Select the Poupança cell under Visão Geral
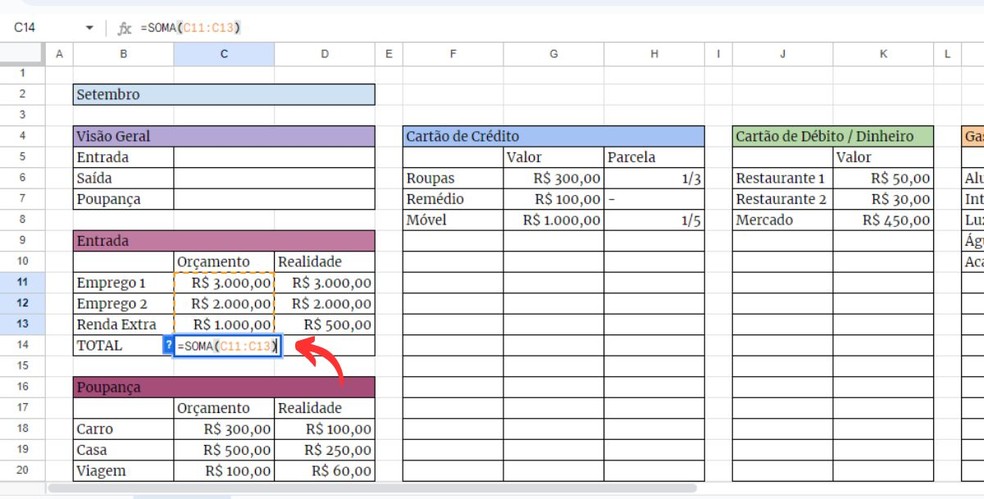Image resolution: width=984 pixels, height=499 pixels. 124,199
